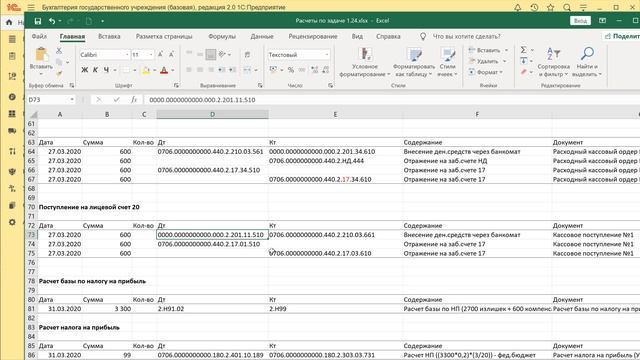Increase decimal places button
Image resolution: width=640 pixels, height=360 pixels.
[314, 70]
